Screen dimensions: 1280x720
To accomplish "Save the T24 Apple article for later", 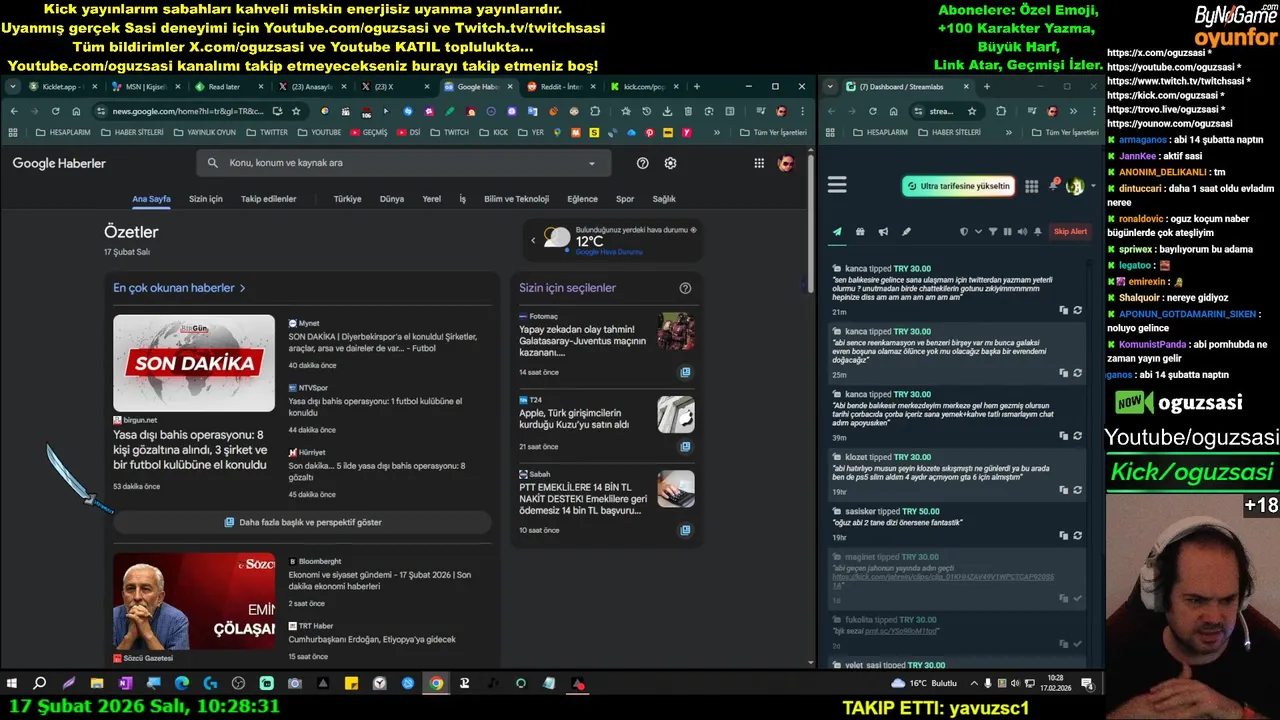I will 685,447.
